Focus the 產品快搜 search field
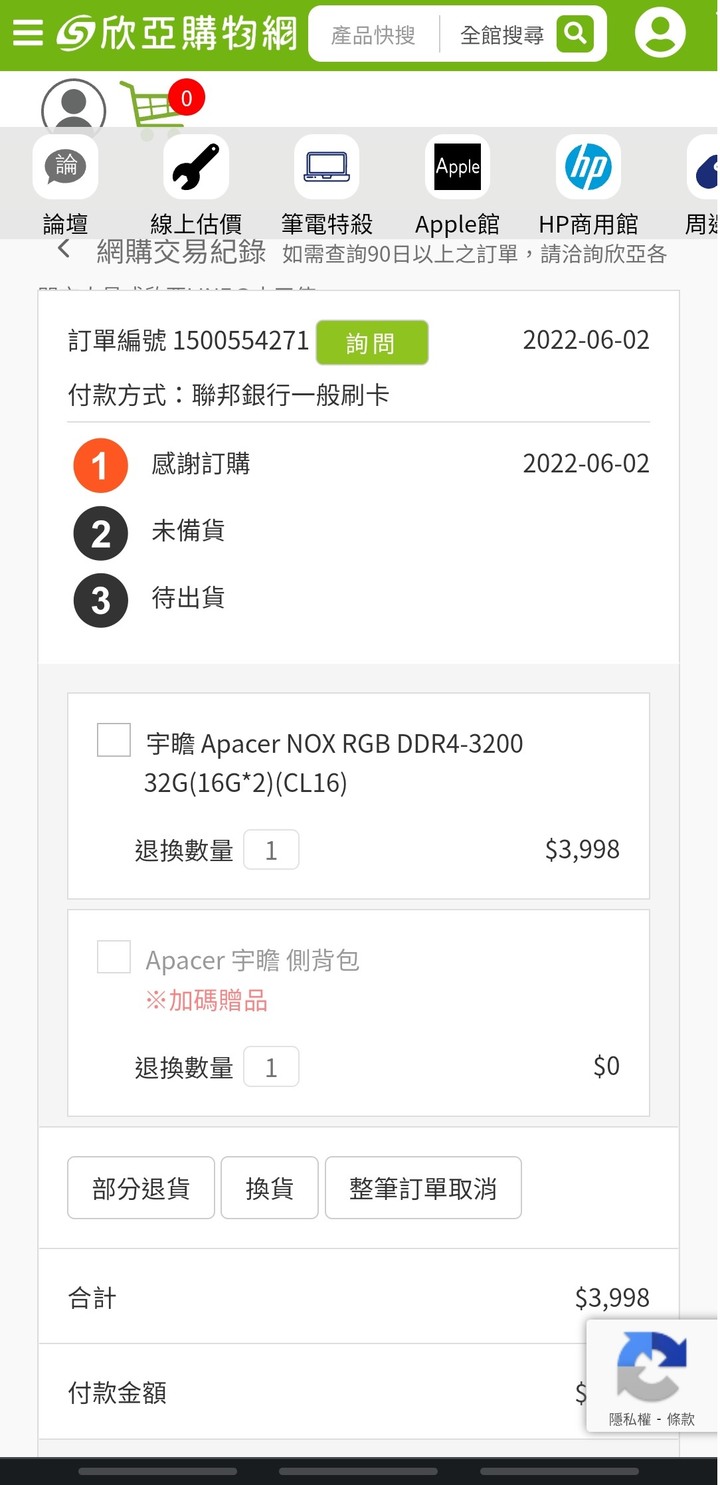 click(x=374, y=35)
